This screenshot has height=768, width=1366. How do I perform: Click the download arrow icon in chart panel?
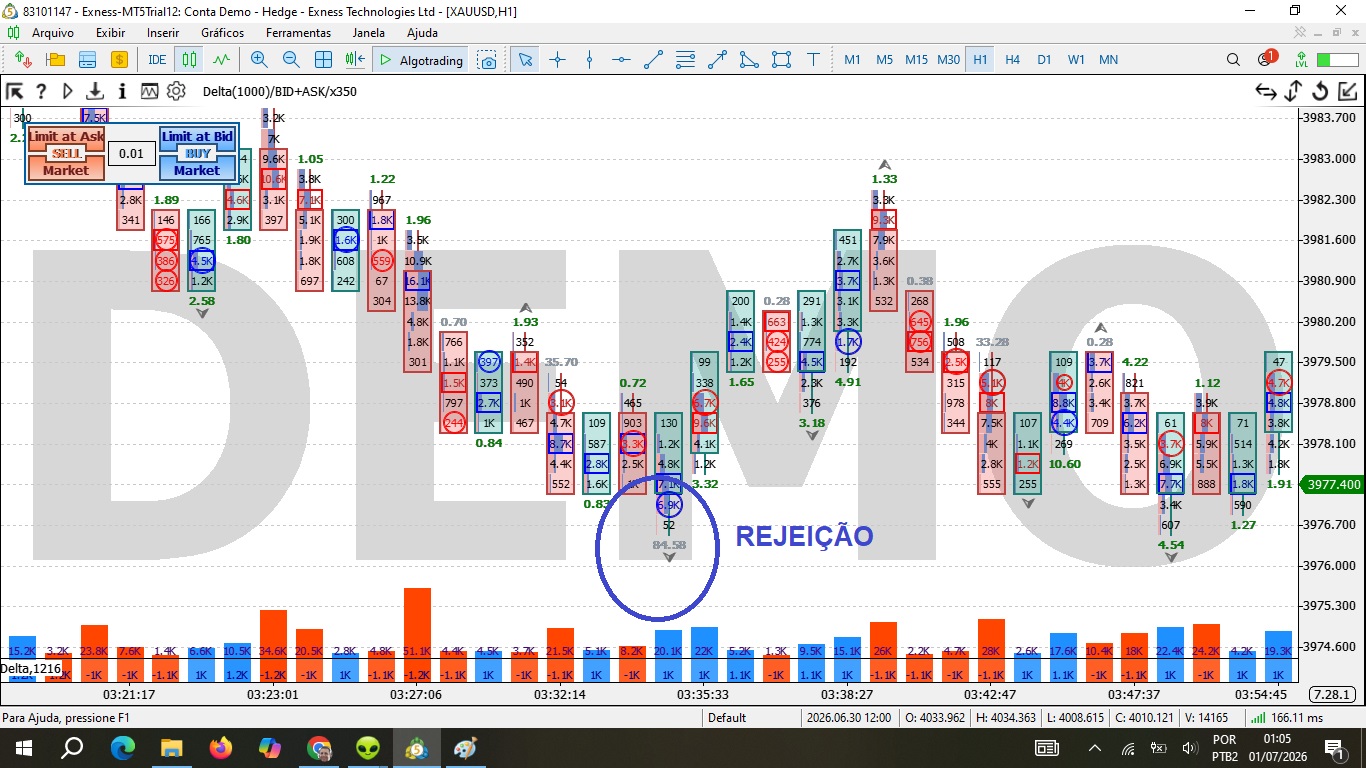tap(95, 91)
